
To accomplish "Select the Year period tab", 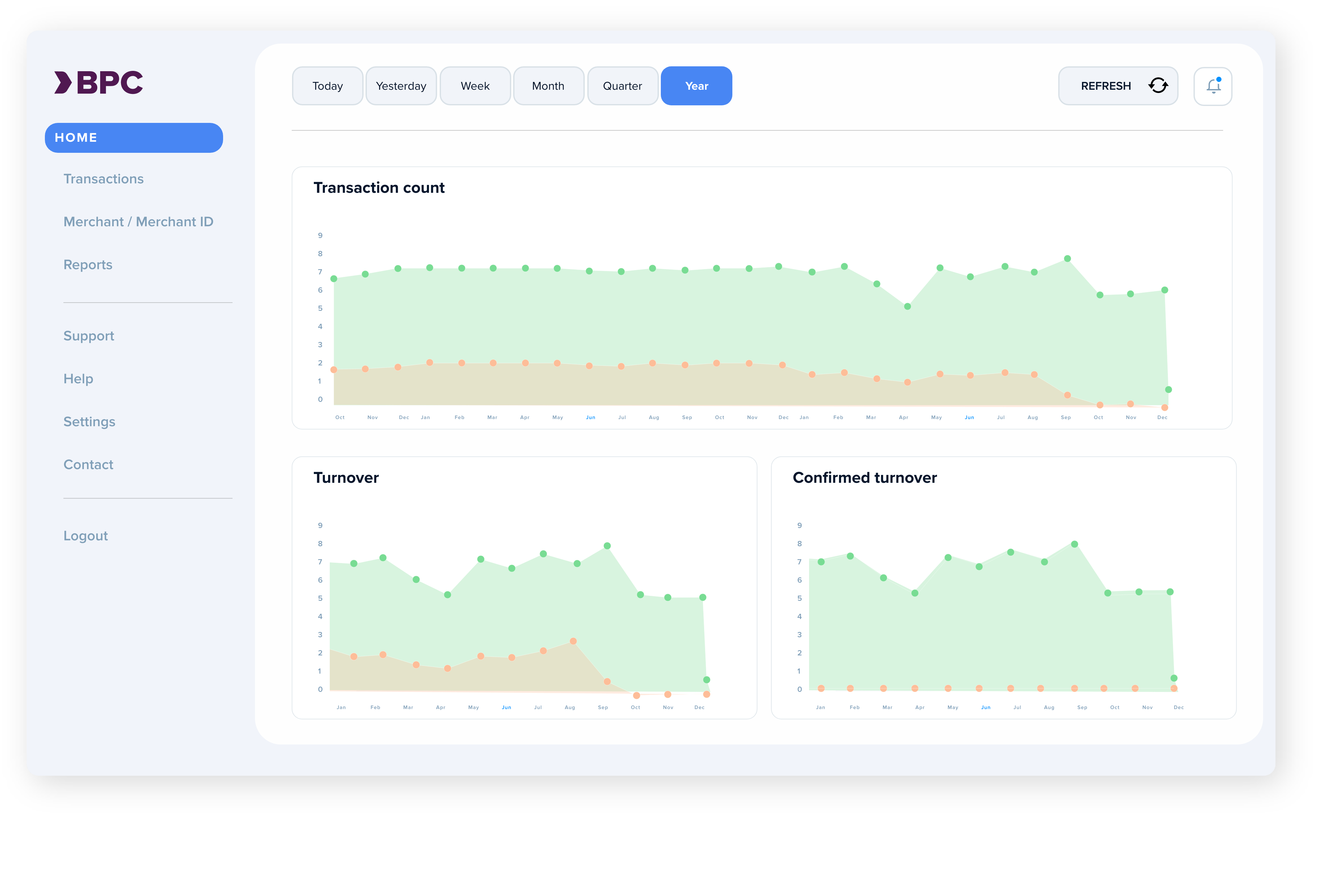I will point(696,86).
